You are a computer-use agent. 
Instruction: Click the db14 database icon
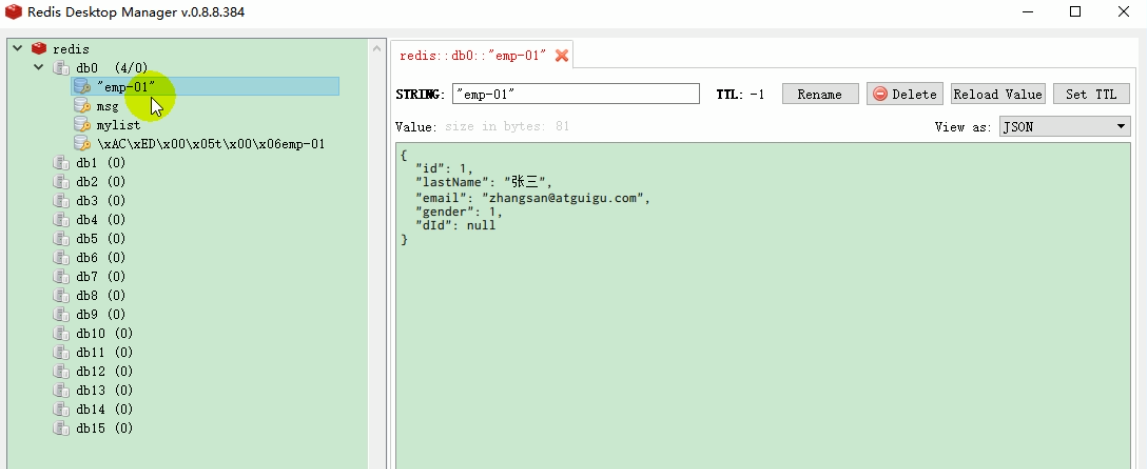61,410
